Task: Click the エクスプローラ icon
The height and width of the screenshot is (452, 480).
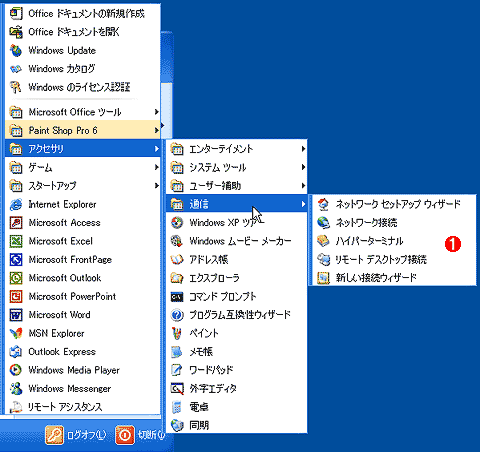Action: [177, 278]
